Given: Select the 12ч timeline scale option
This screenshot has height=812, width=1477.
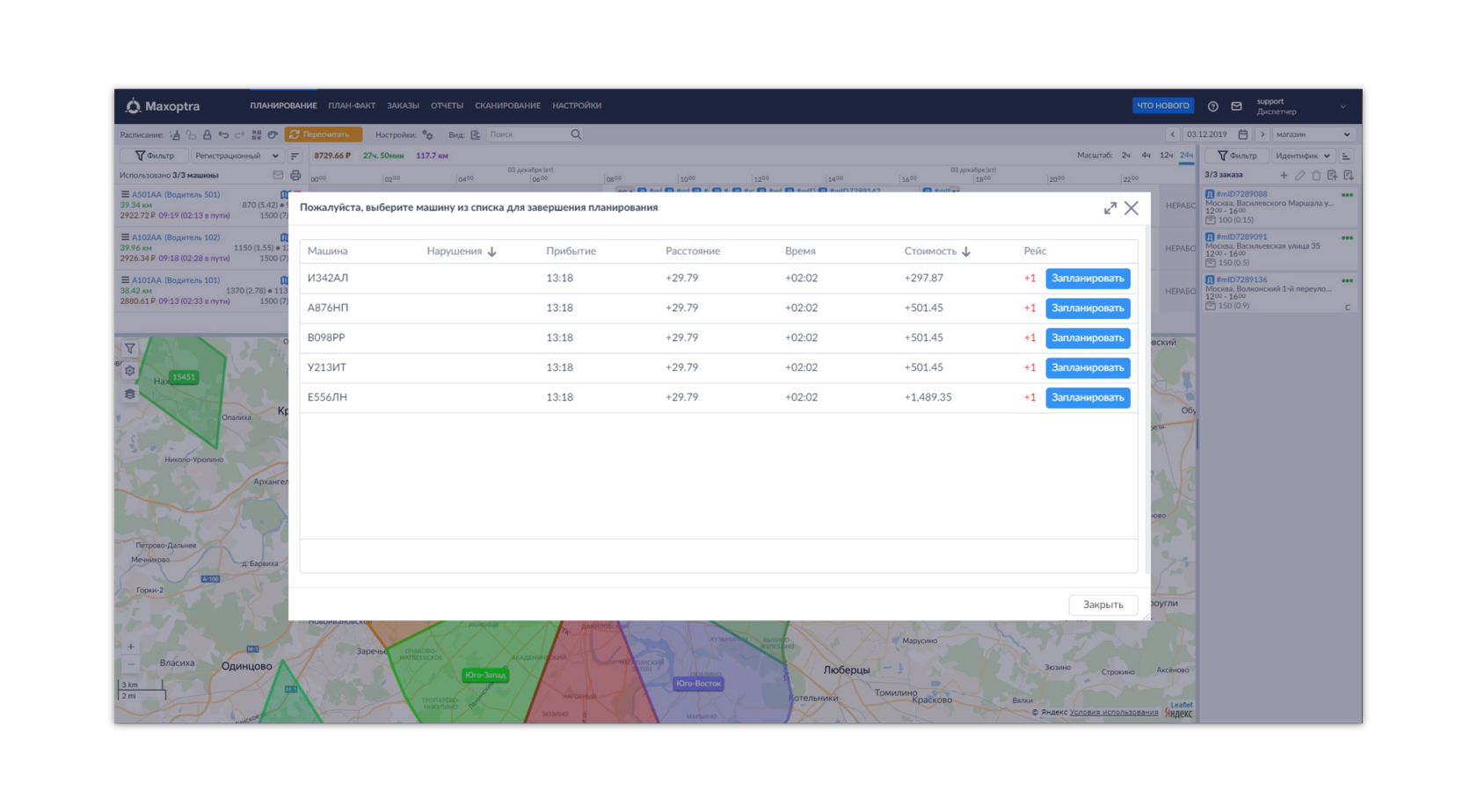Looking at the screenshot, I should [1166, 156].
